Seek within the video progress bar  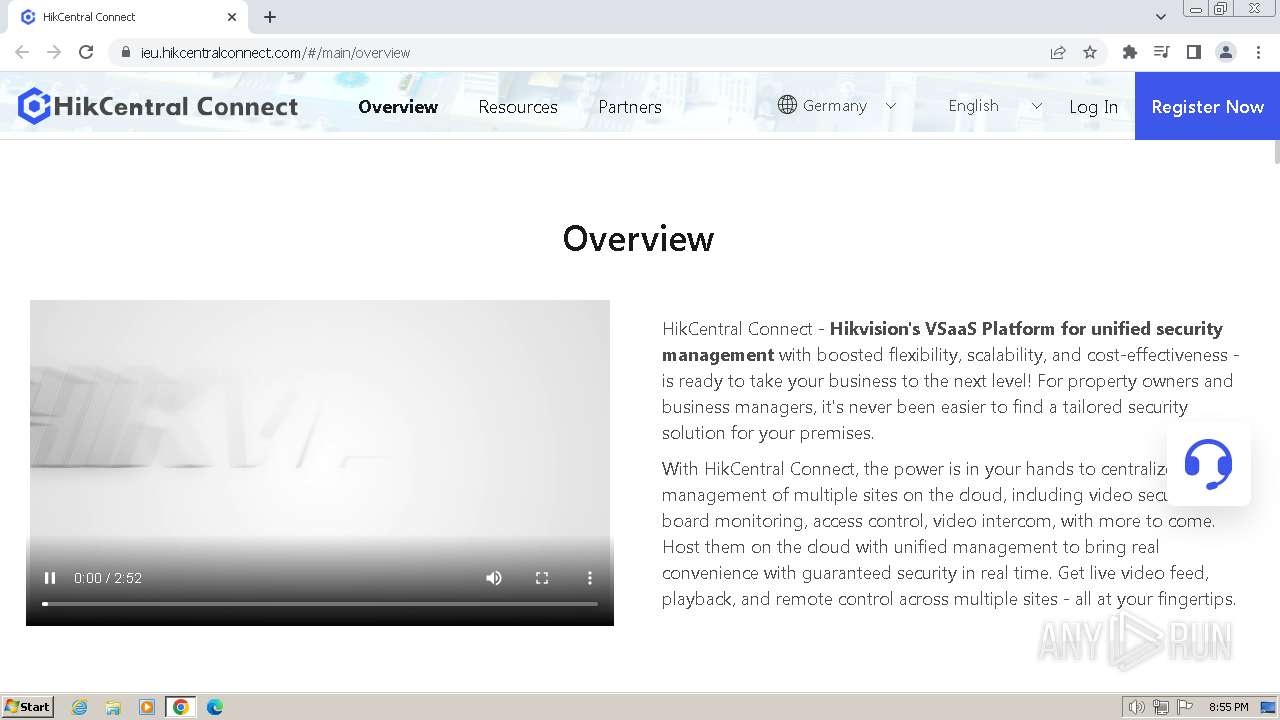pos(320,604)
